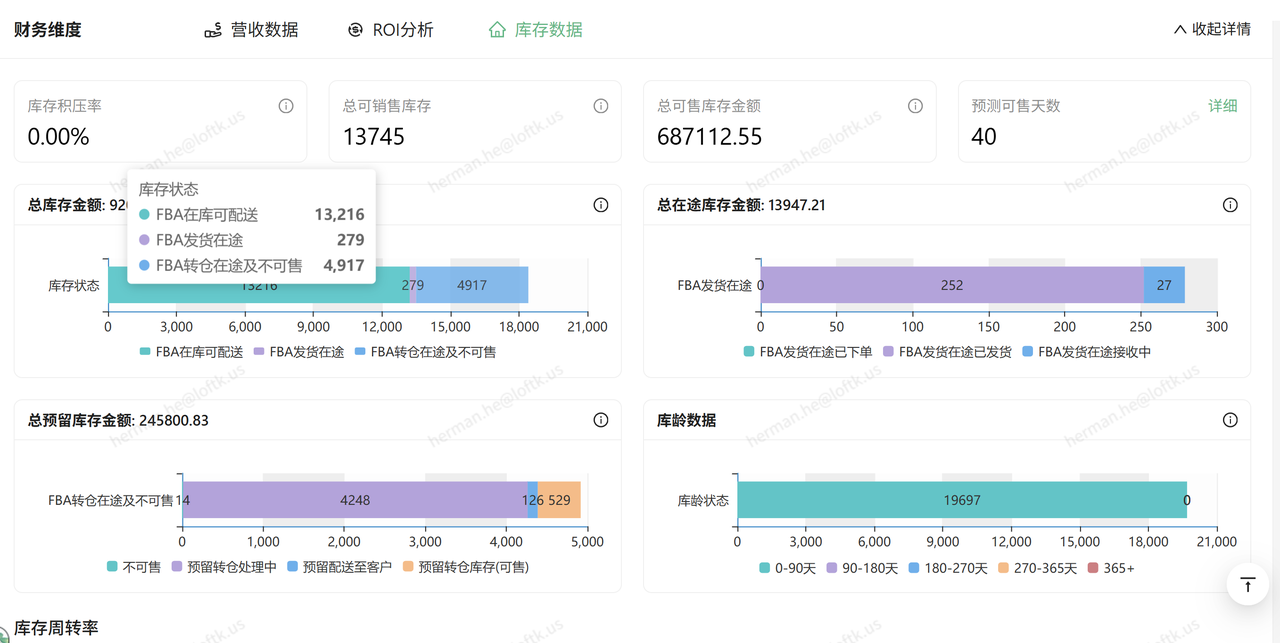Click purple 252 bar segment
The width and height of the screenshot is (1280, 643).
951,285
